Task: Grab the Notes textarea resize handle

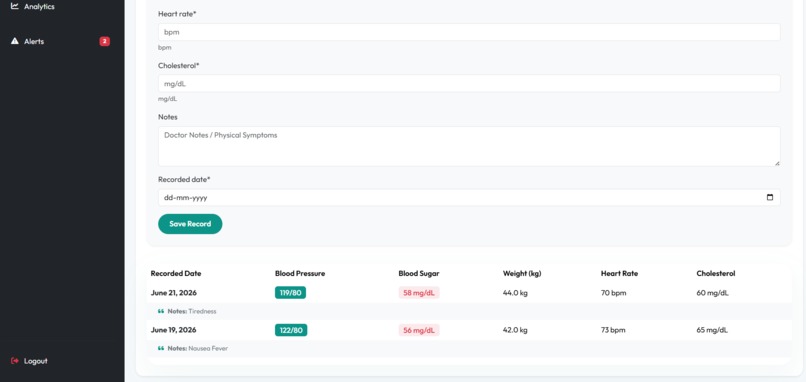Action: click(777, 163)
